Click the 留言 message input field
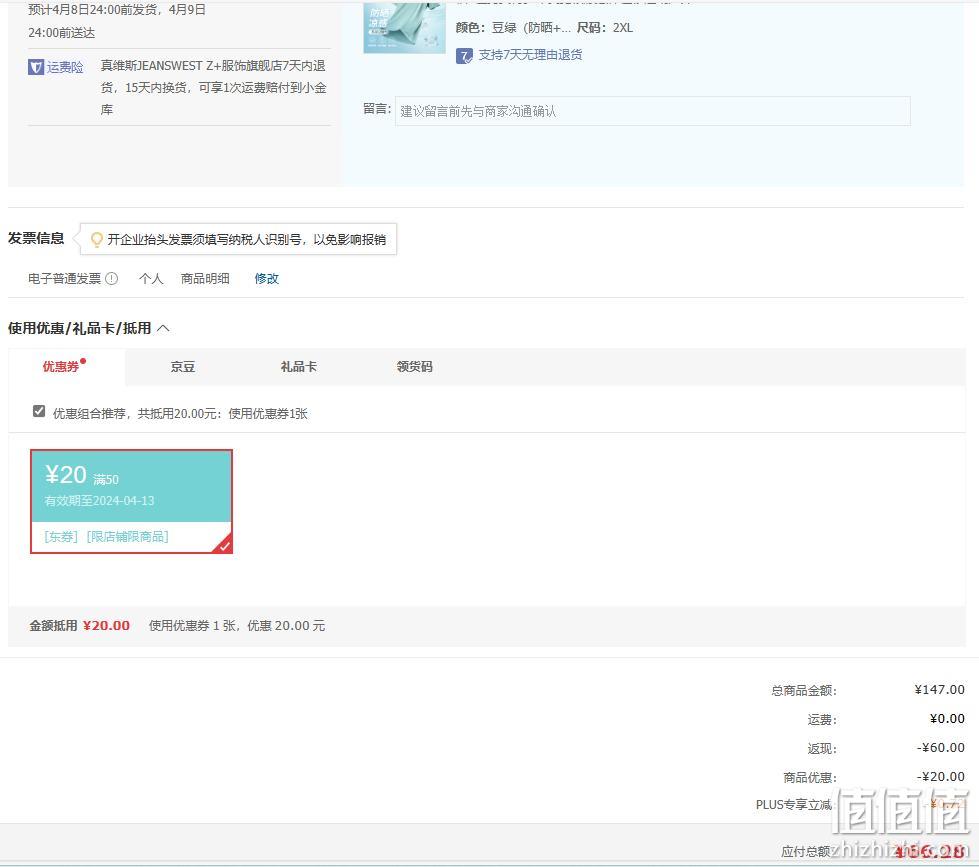The height and width of the screenshot is (867, 979). pos(652,111)
